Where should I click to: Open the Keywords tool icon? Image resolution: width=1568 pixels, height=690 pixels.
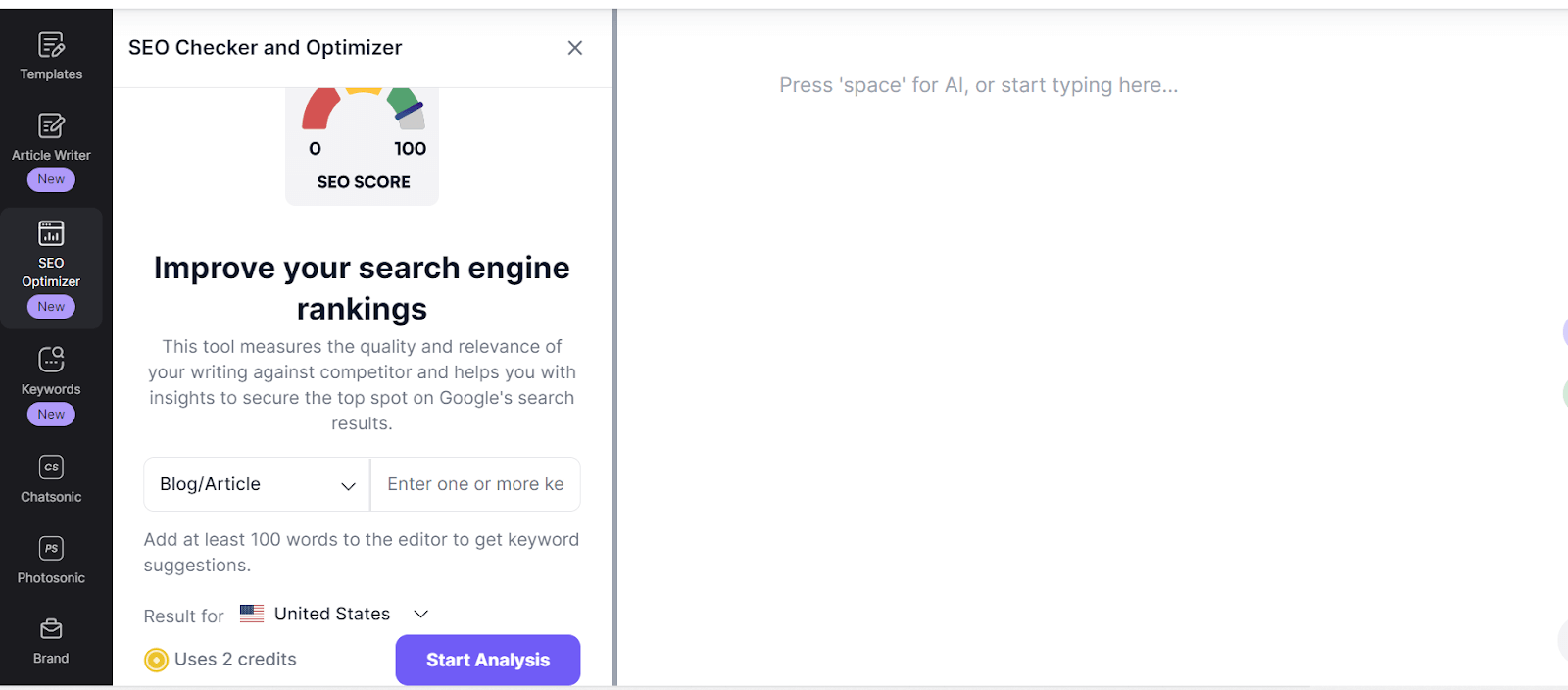coord(51,360)
